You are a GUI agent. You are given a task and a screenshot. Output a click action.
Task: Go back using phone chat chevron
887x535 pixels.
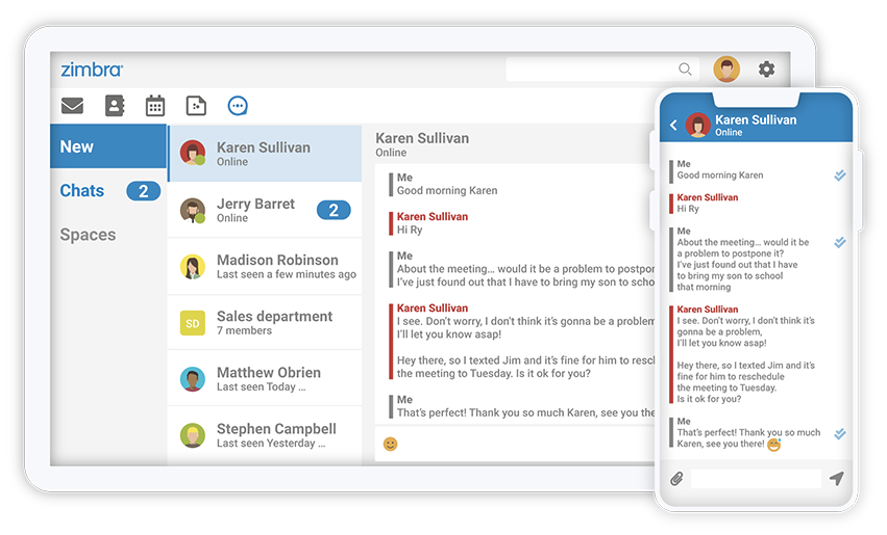[673, 125]
